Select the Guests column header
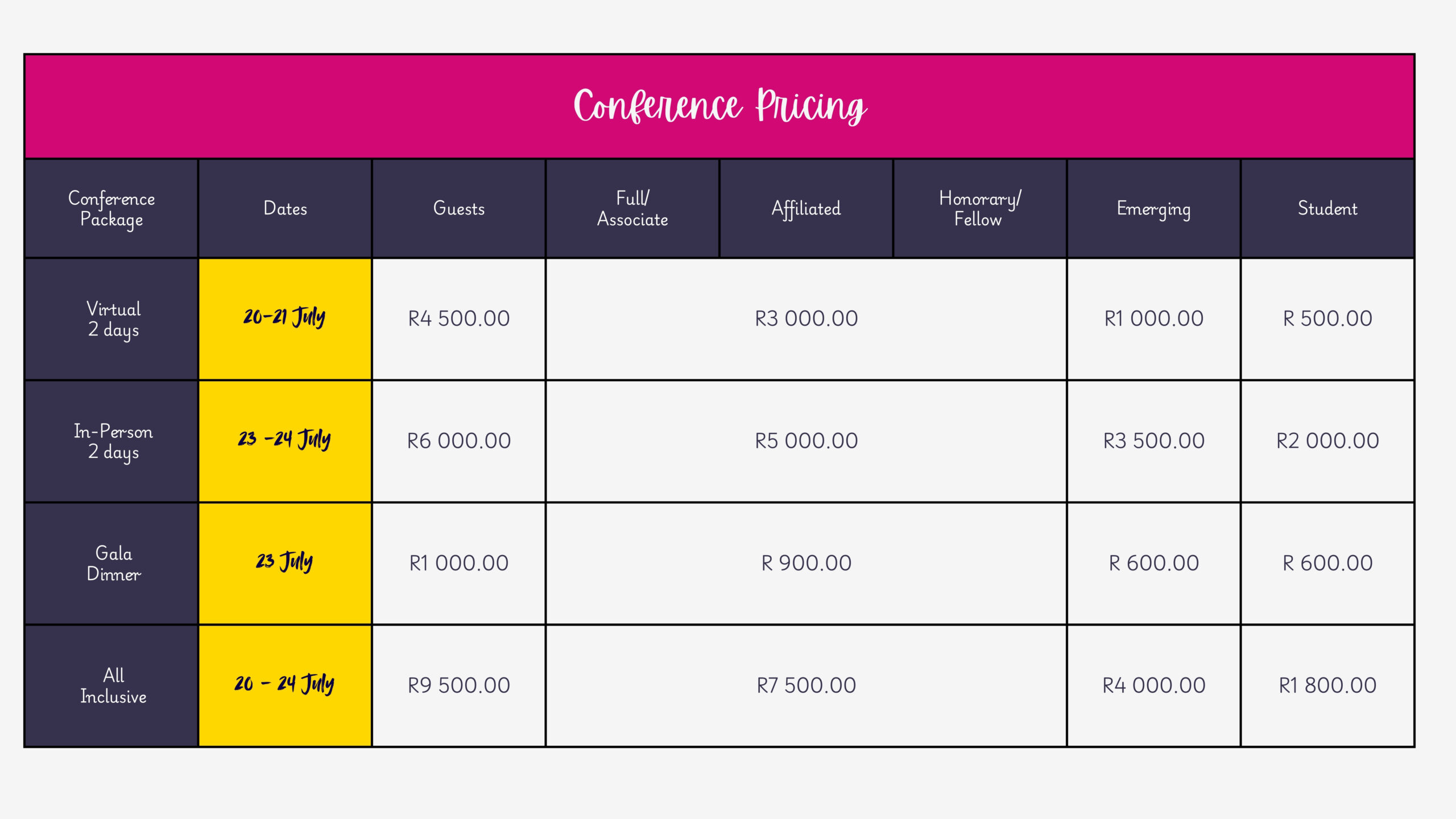 pos(459,209)
